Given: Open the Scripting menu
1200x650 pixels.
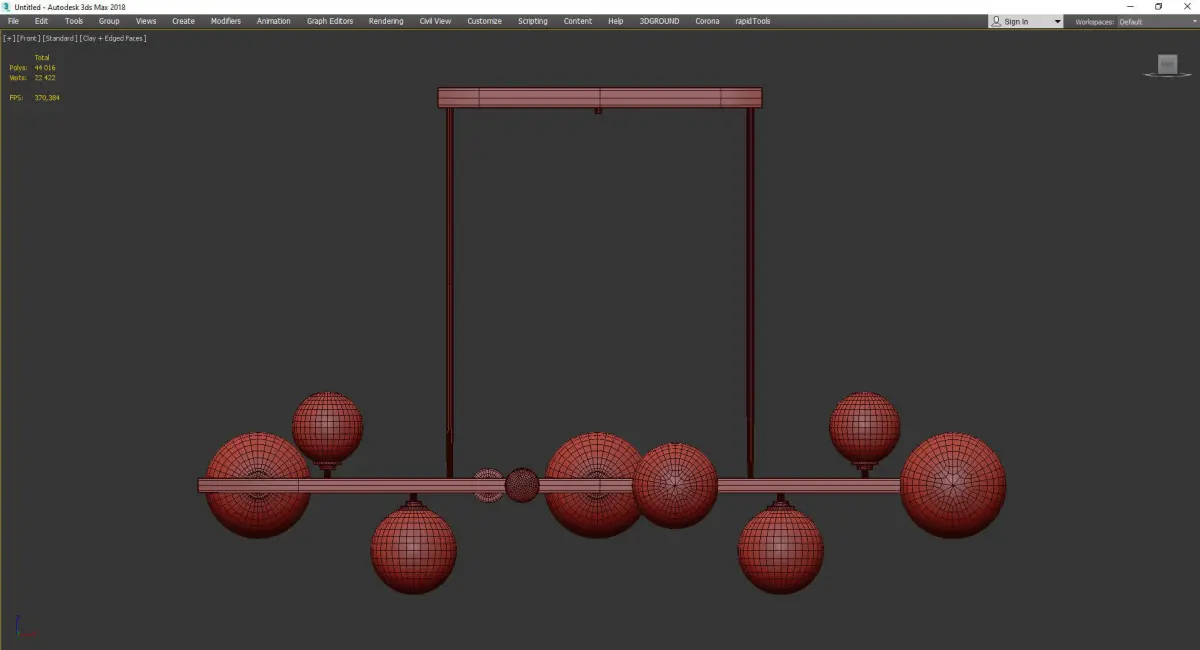Looking at the screenshot, I should pyautogui.click(x=533, y=21).
